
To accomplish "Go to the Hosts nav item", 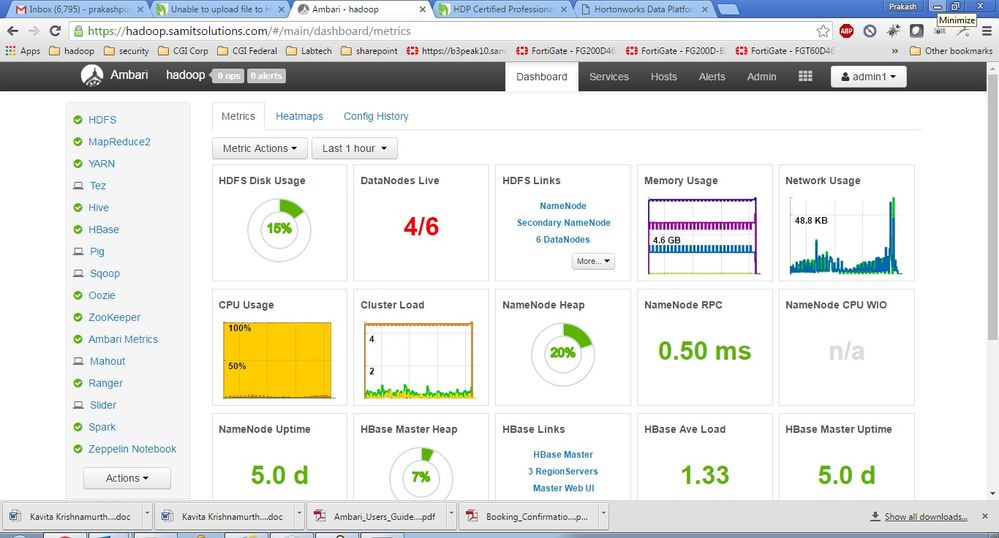I will coord(663,76).
